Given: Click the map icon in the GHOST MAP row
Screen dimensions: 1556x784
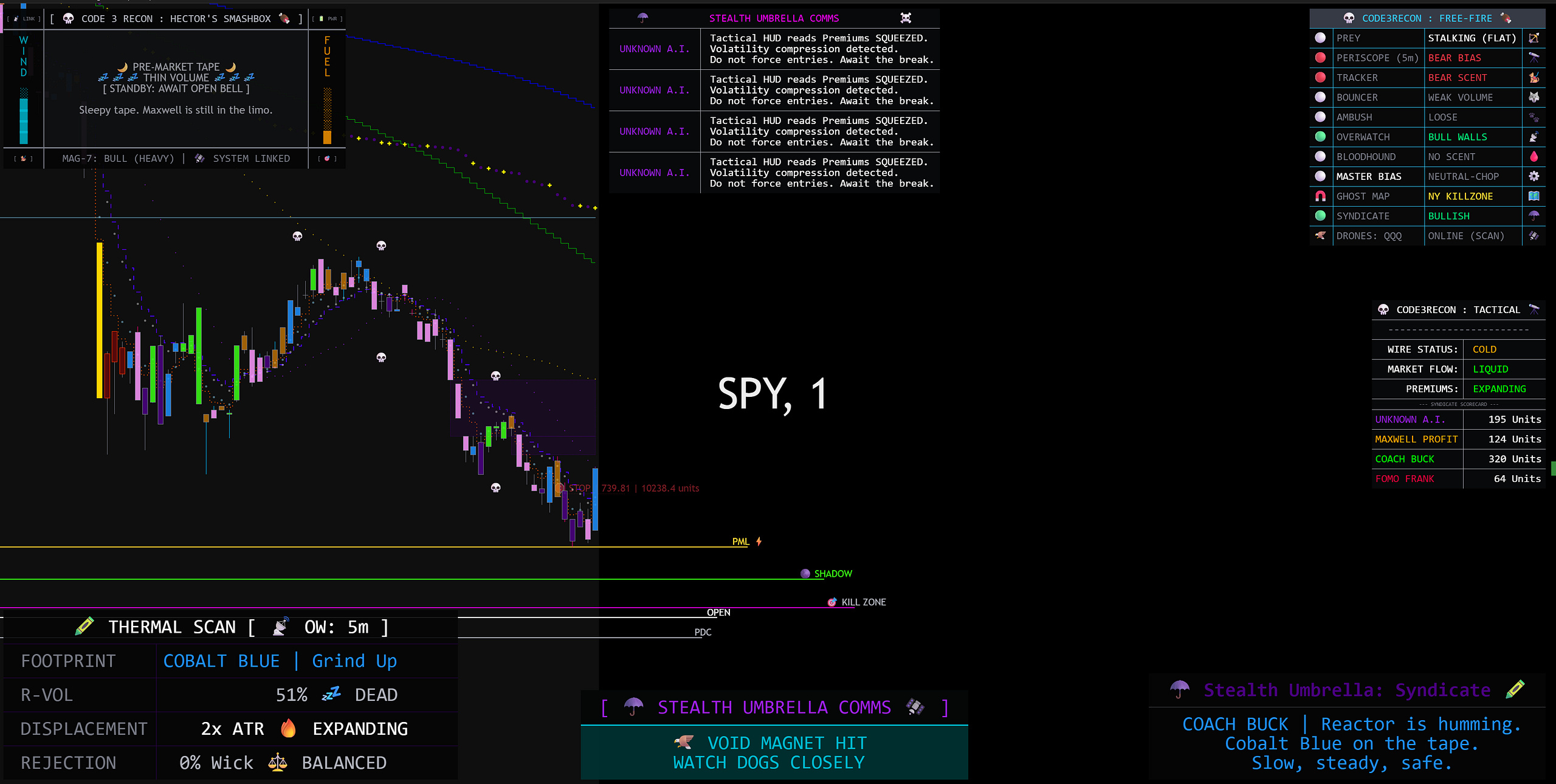Looking at the screenshot, I should pyautogui.click(x=1534, y=196).
